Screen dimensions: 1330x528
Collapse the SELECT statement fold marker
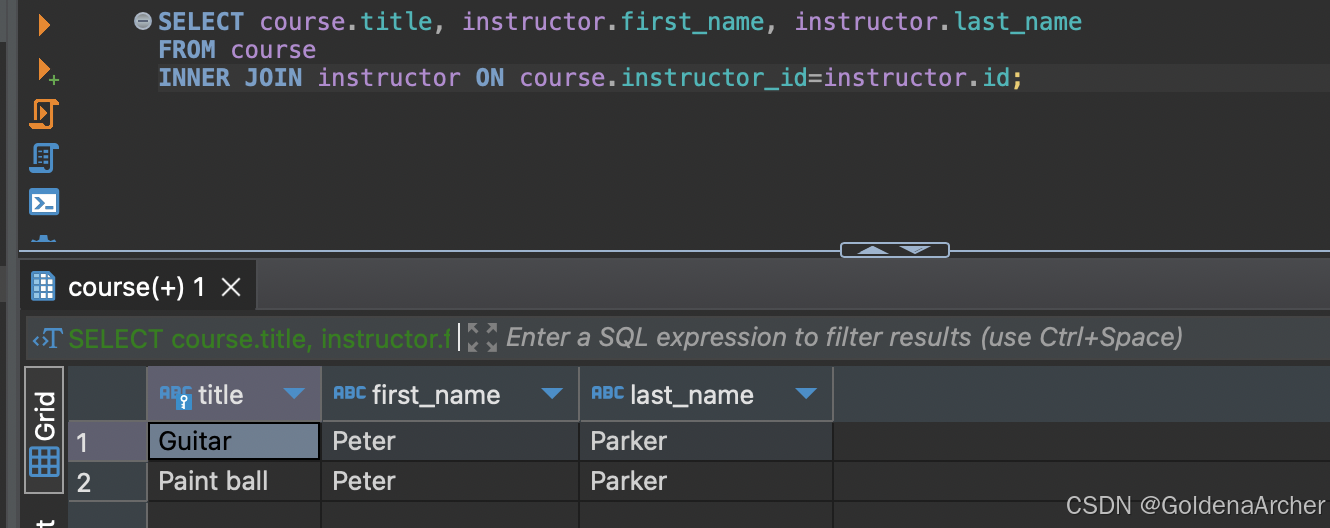click(x=143, y=21)
